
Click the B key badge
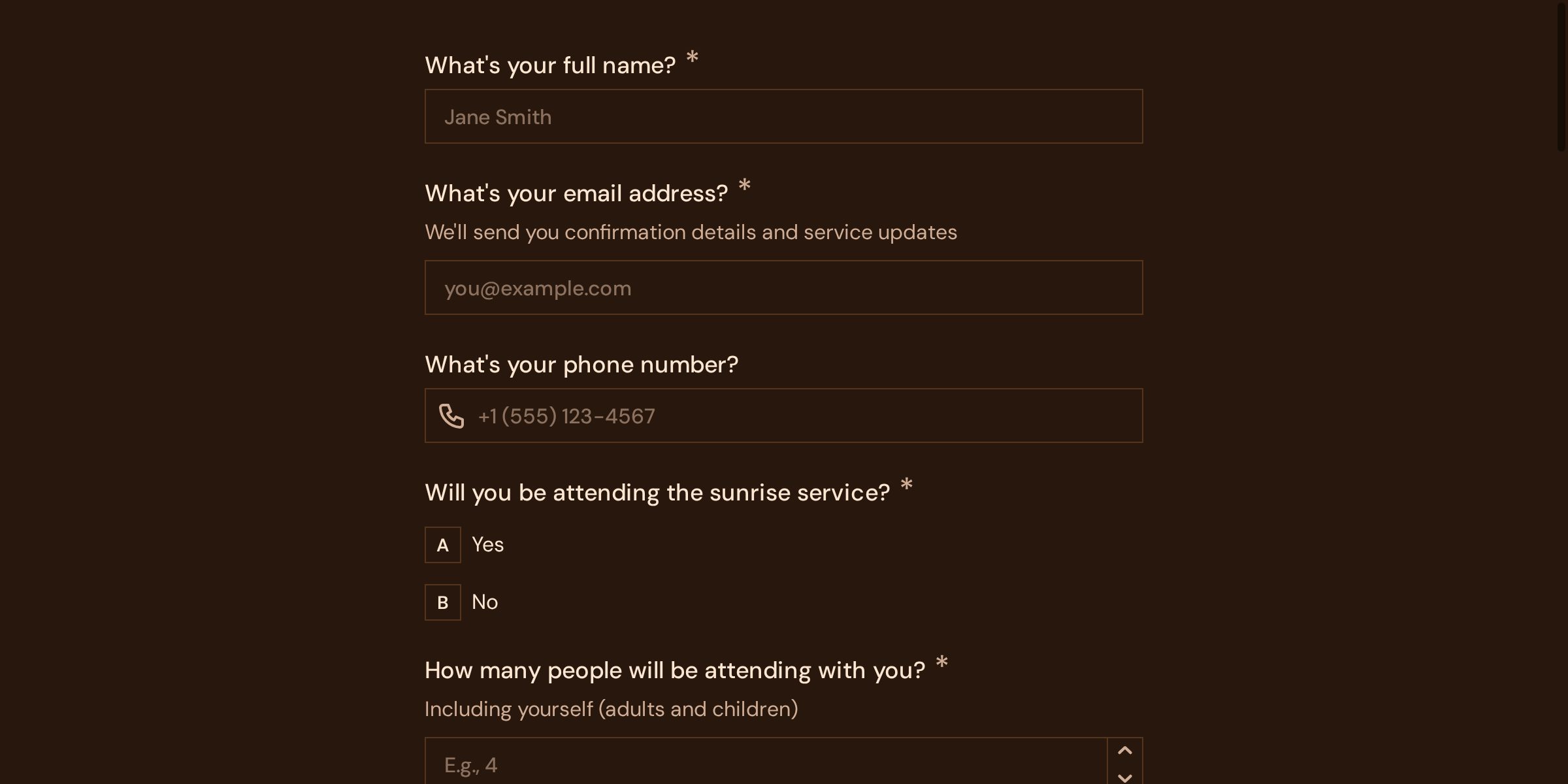tap(443, 602)
